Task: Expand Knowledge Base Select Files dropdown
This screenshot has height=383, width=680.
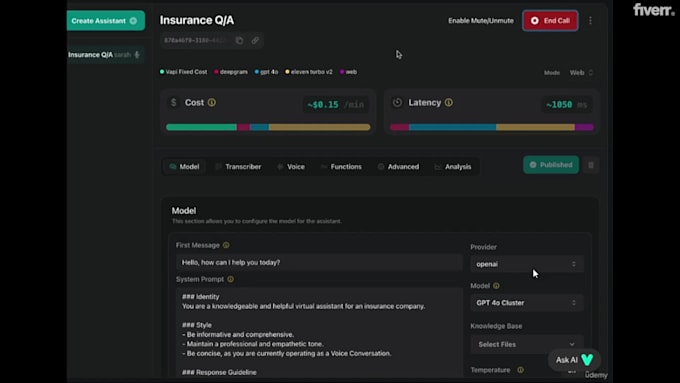Action: coord(527,344)
